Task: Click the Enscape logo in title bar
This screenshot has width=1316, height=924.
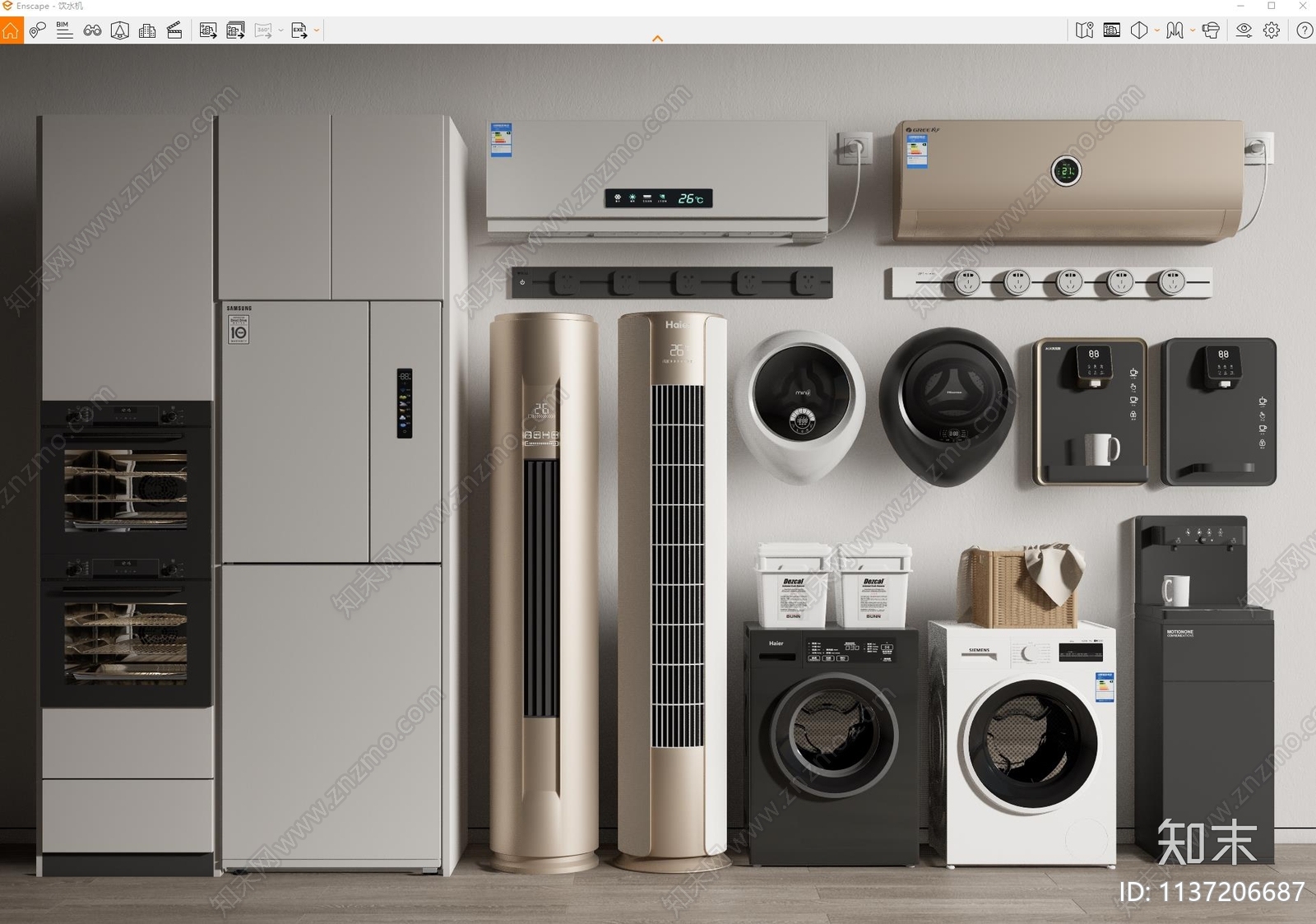Action: click(x=7, y=6)
